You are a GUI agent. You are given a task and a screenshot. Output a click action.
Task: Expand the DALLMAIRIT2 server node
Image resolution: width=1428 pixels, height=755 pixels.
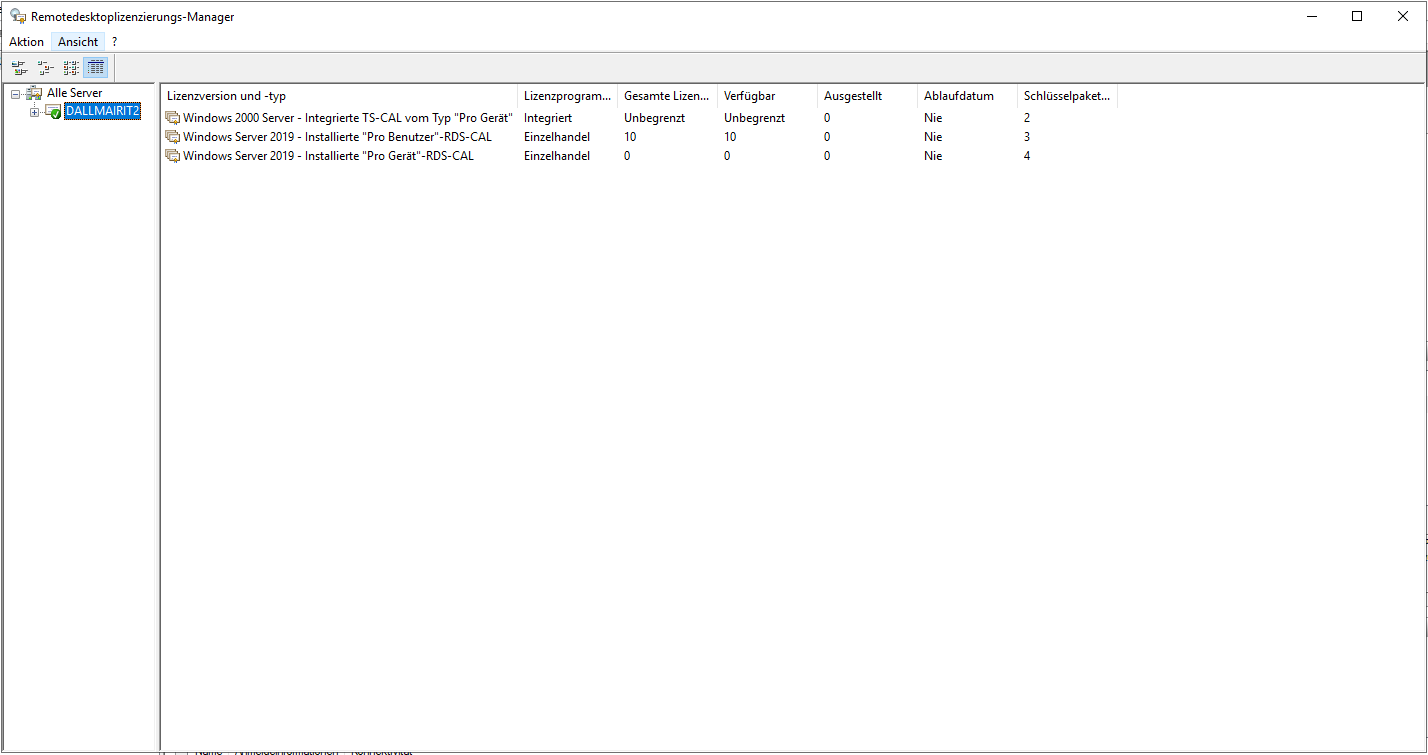[35, 112]
